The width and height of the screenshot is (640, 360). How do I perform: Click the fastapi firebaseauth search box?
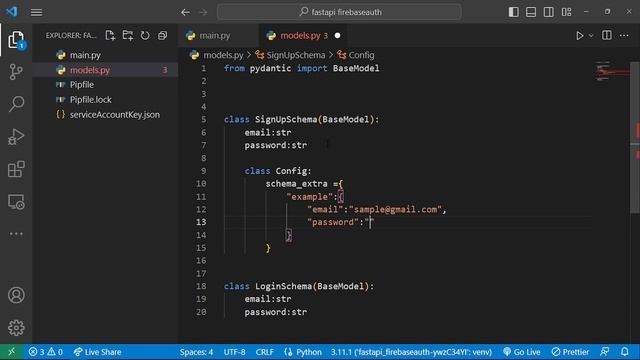pyautogui.click(x=339, y=12)
